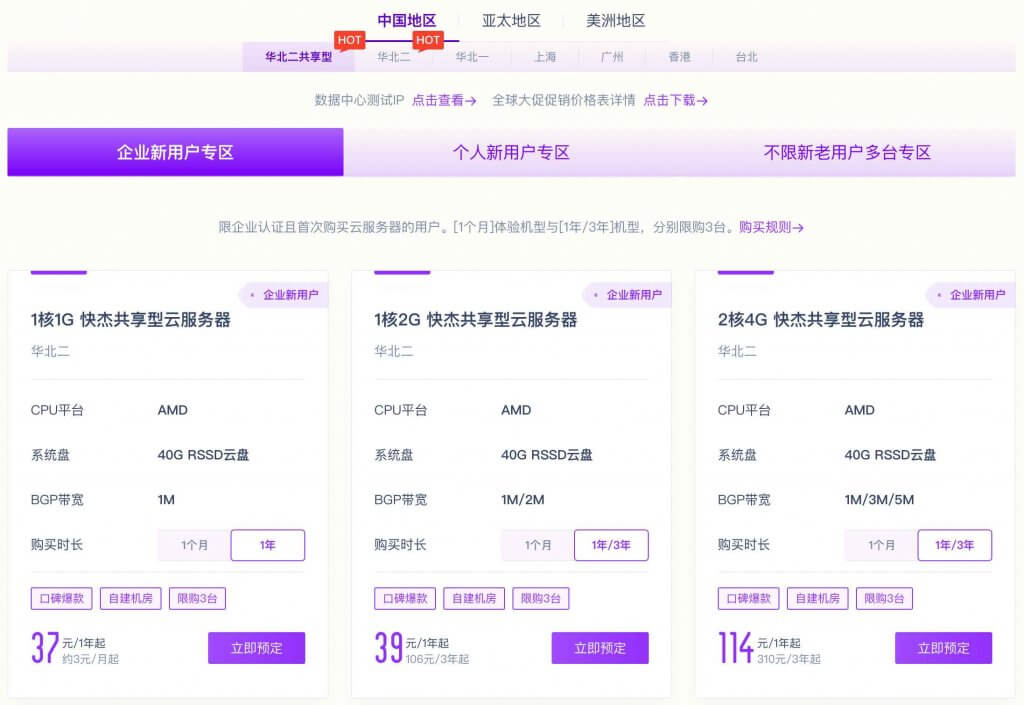Choose the 上海 datacenter tab
1024x705 pixels.
click(545, 57)
